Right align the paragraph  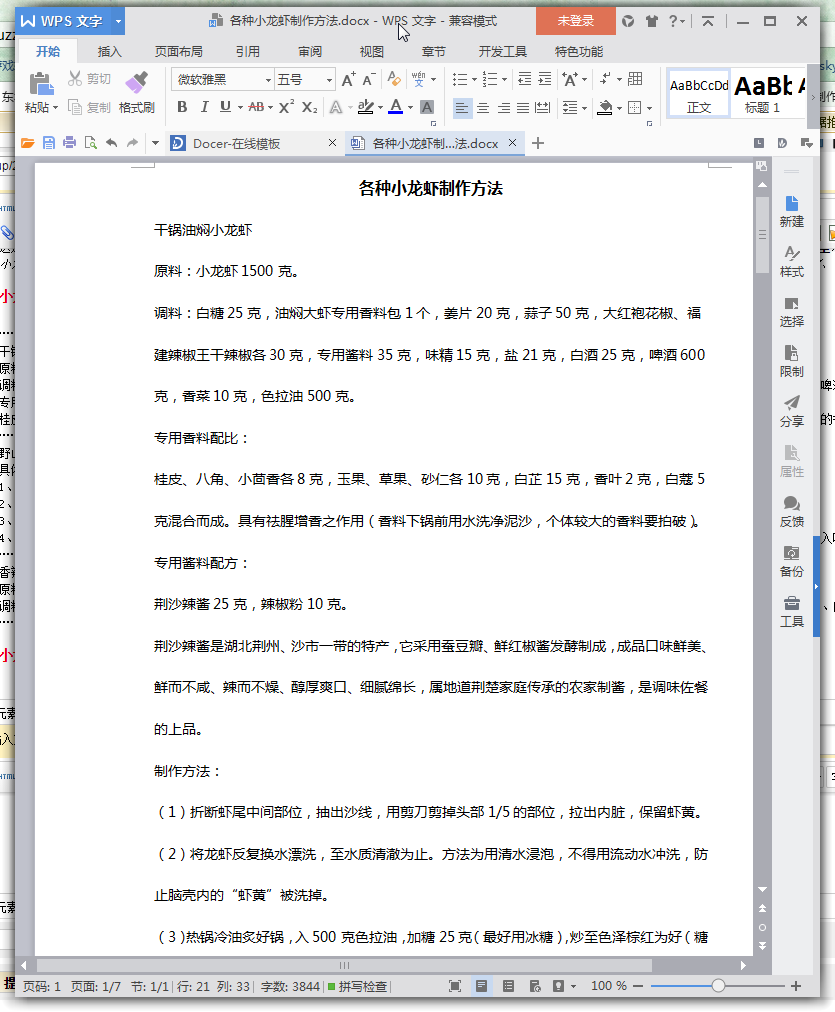pyautogui.click(x=503, y=107)
